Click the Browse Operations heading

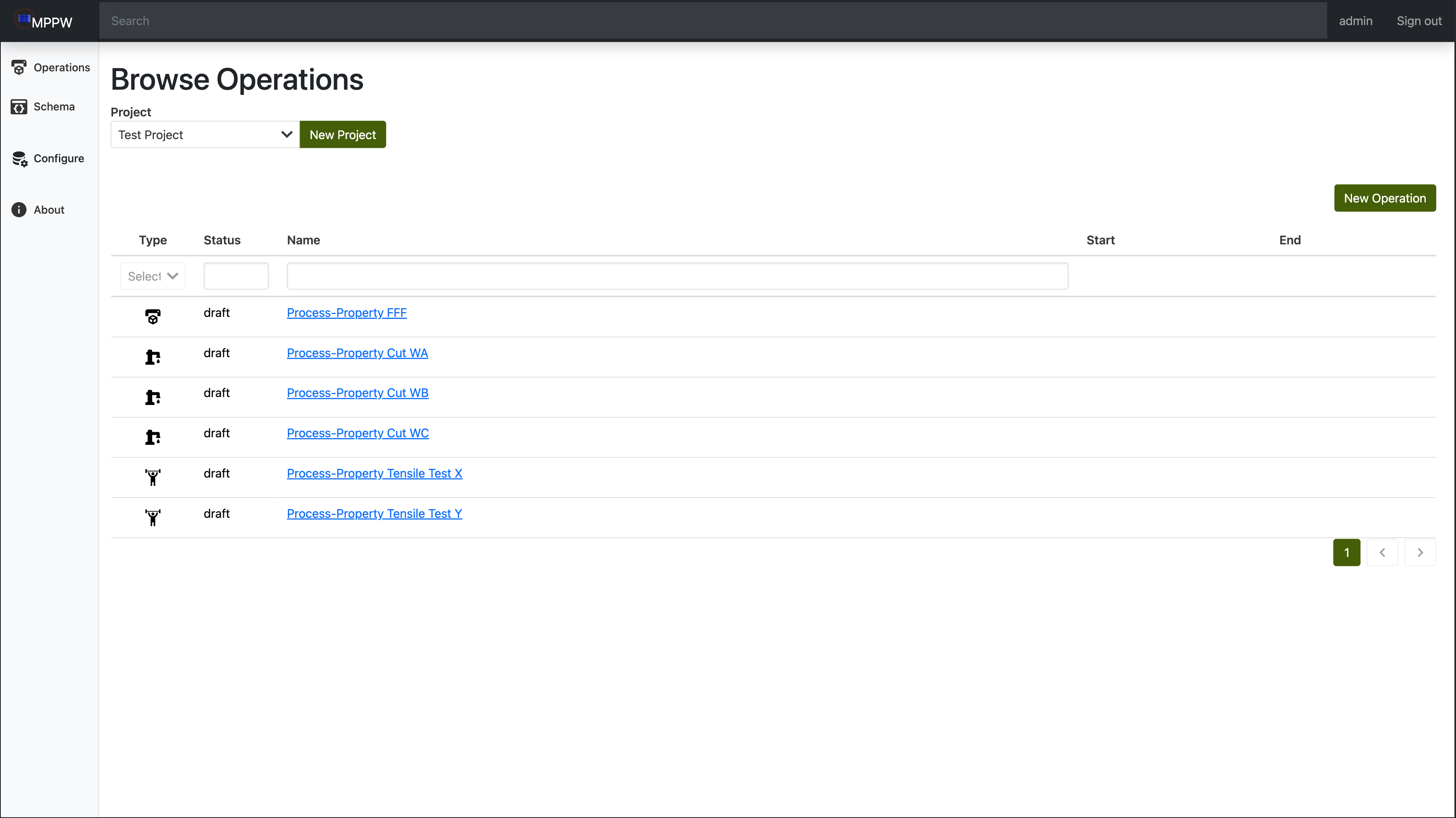(237, 79)
